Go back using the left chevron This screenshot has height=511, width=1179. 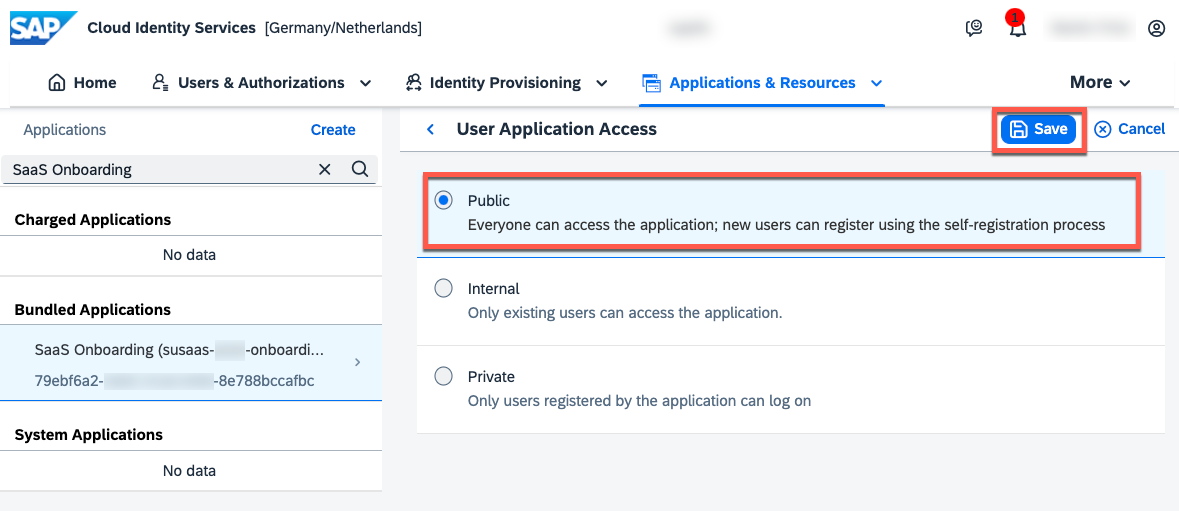(x=430, y=129)
